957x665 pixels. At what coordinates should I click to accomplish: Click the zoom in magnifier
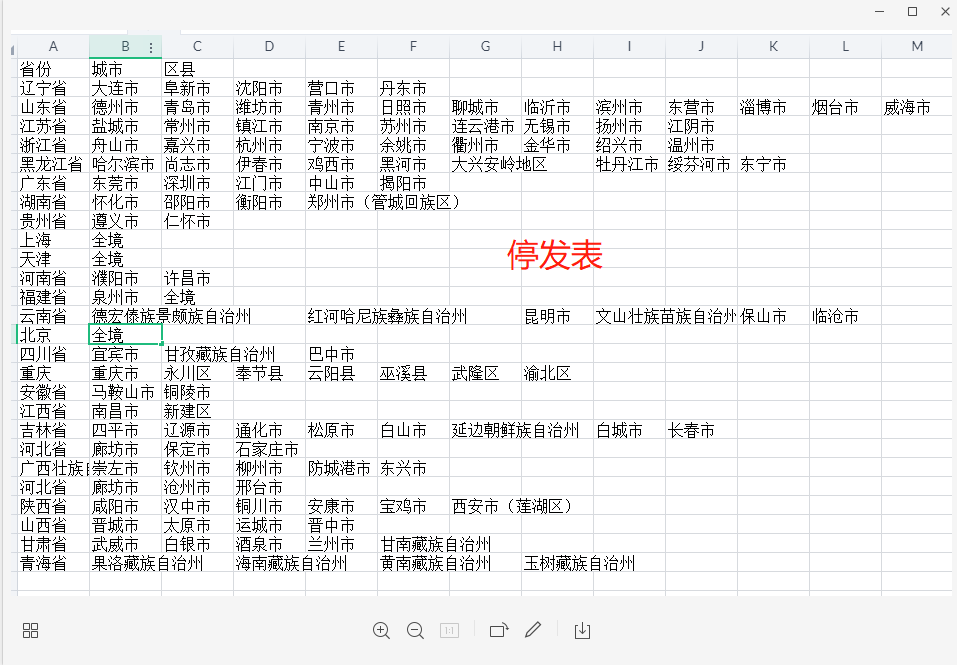tap(381, 630)
